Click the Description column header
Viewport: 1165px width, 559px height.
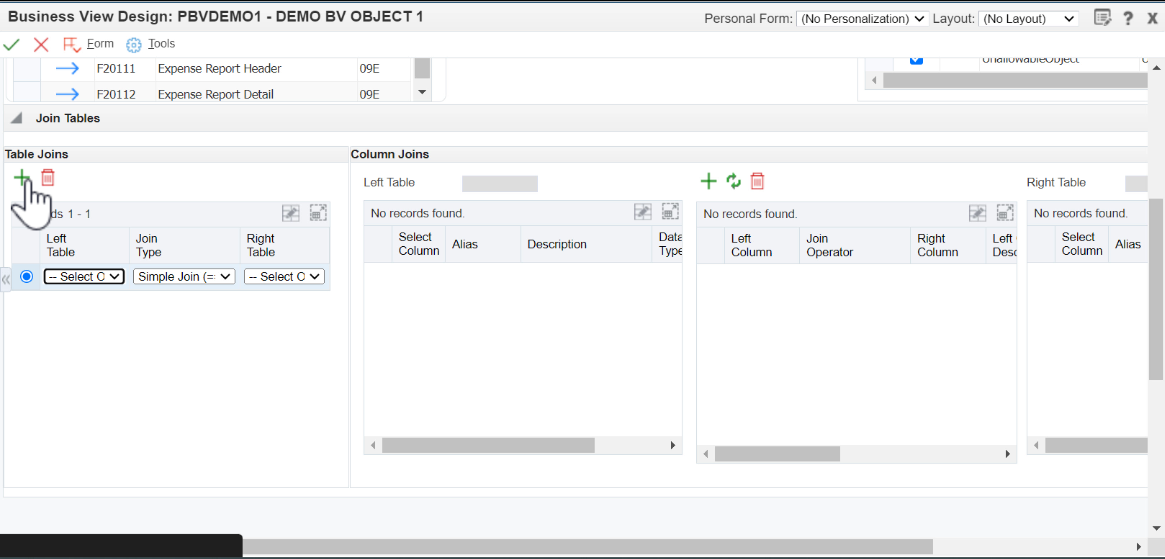[x=585, y=245]
